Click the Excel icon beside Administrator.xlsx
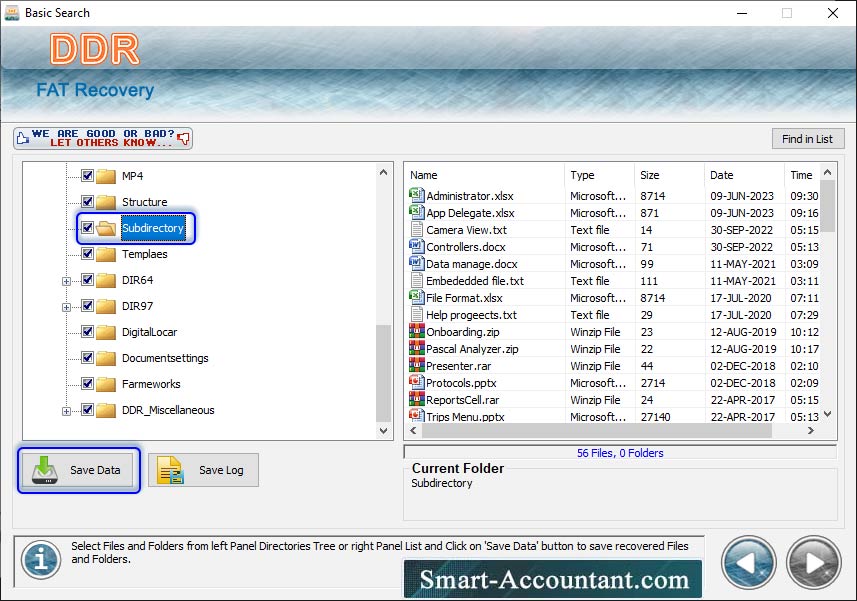857x601 pixels. (416, 195)
